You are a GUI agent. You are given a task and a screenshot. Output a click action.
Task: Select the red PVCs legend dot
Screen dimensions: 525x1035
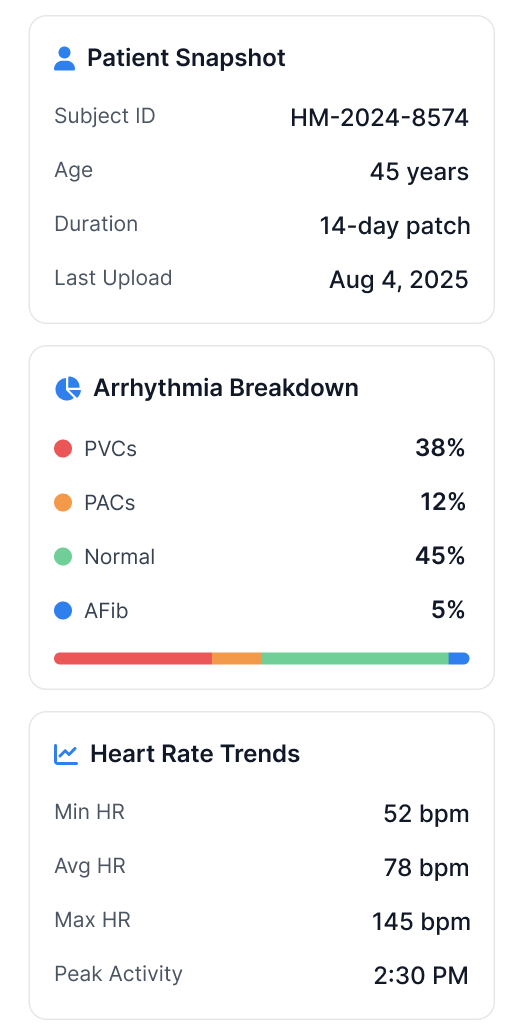tap(63, 449)
